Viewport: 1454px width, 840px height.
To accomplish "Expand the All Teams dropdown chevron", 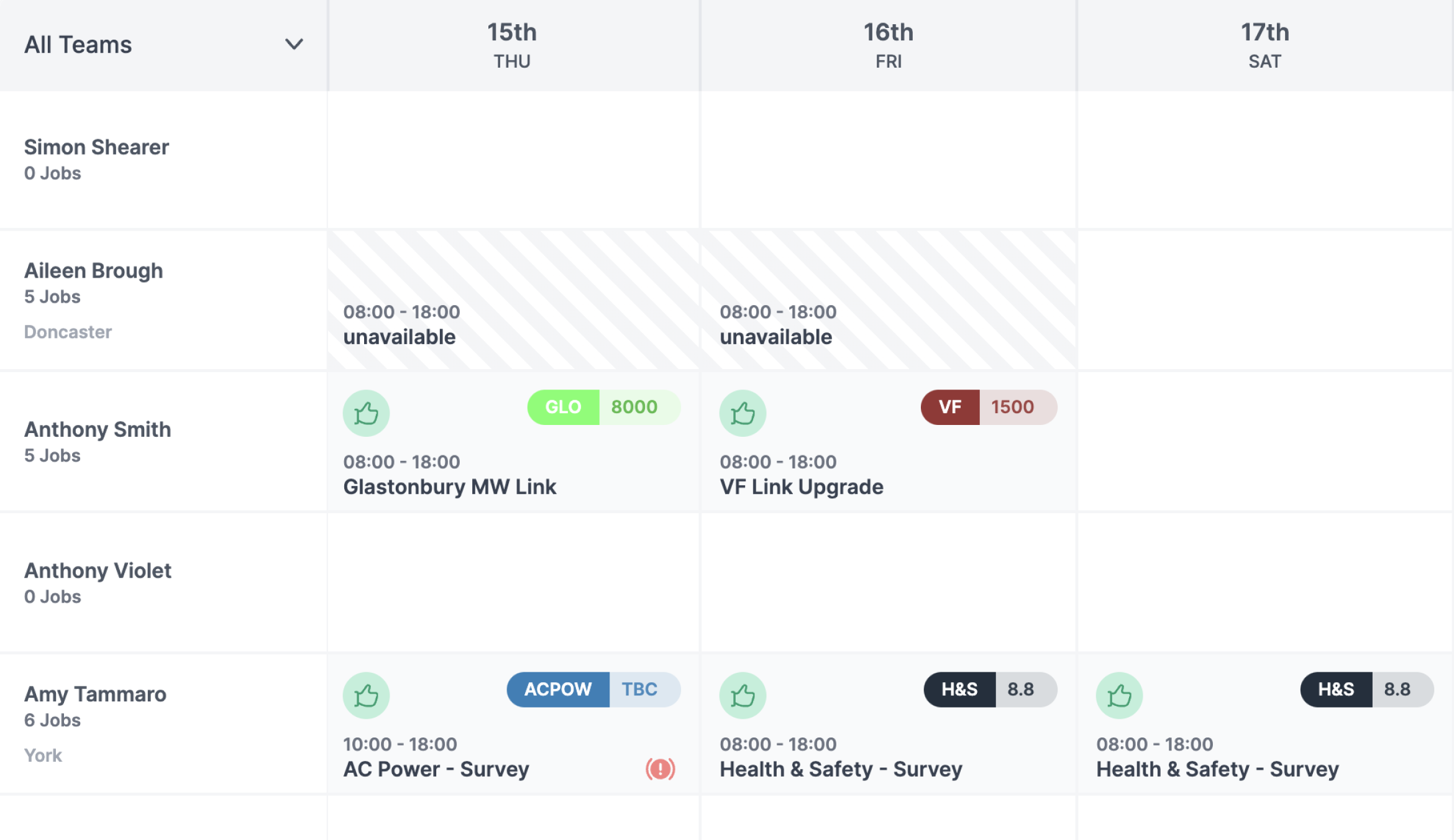I will pyautogui.click(x=294, y=44).
